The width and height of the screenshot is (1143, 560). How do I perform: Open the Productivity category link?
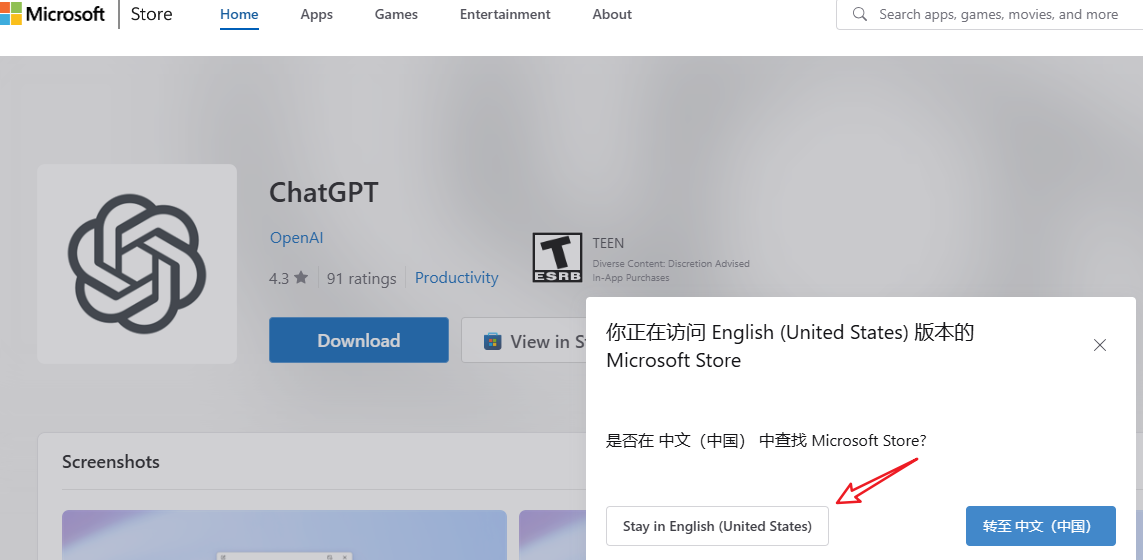click(x=456, y=278)
